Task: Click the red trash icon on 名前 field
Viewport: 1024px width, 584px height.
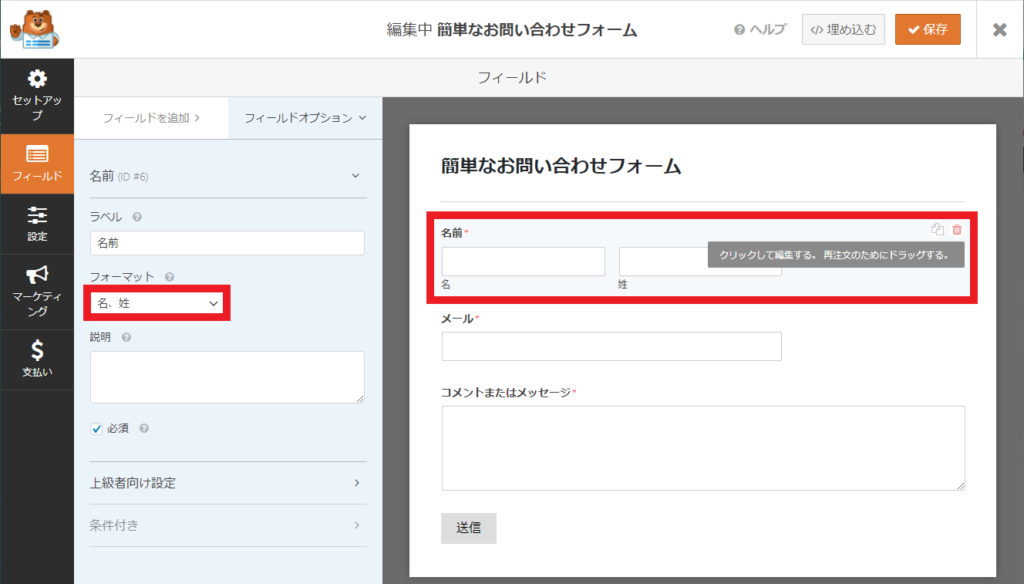Action: (957, 229)
